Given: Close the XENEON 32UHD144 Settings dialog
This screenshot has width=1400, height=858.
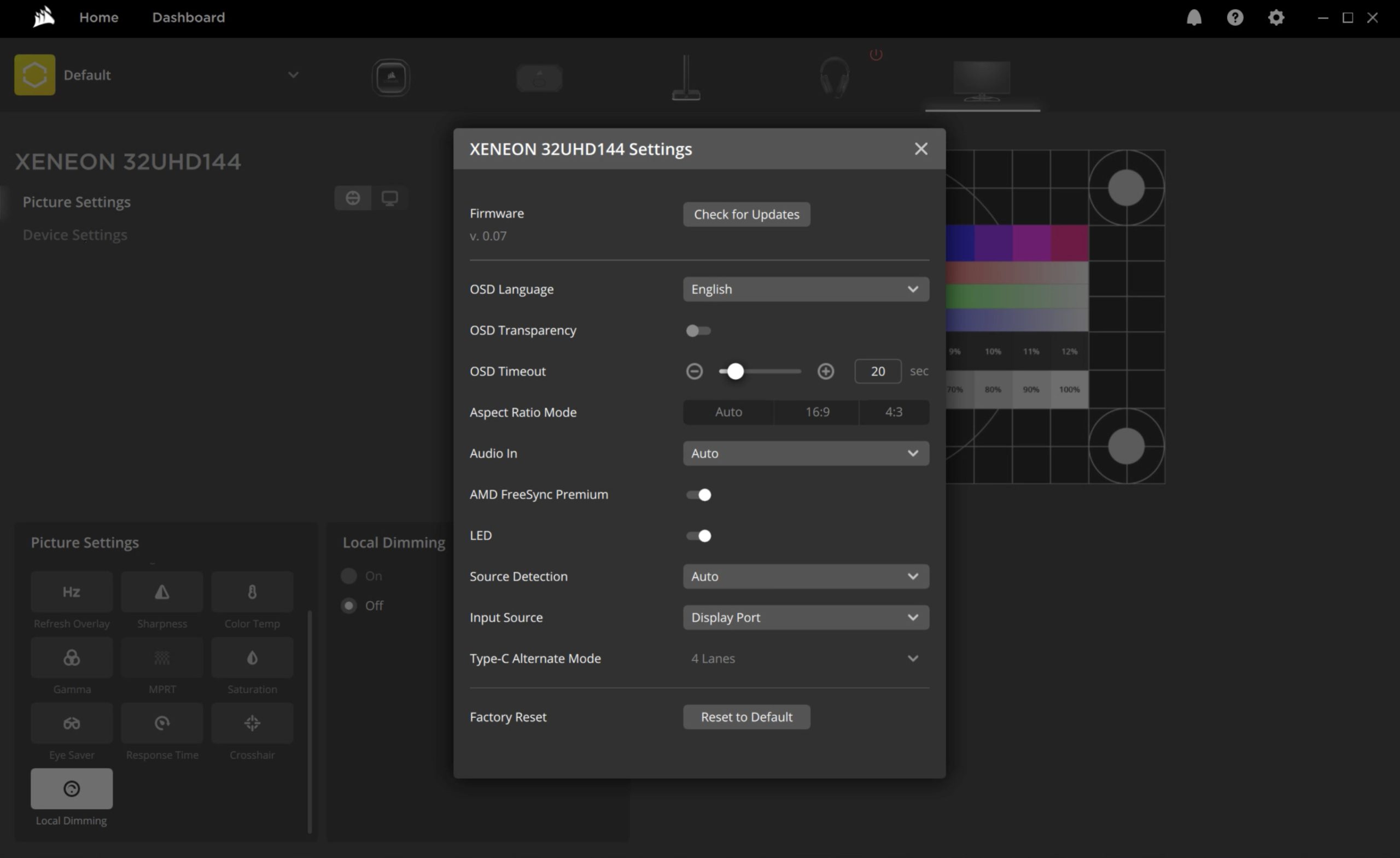Looking at the screenshot, I should click(920, 149).
